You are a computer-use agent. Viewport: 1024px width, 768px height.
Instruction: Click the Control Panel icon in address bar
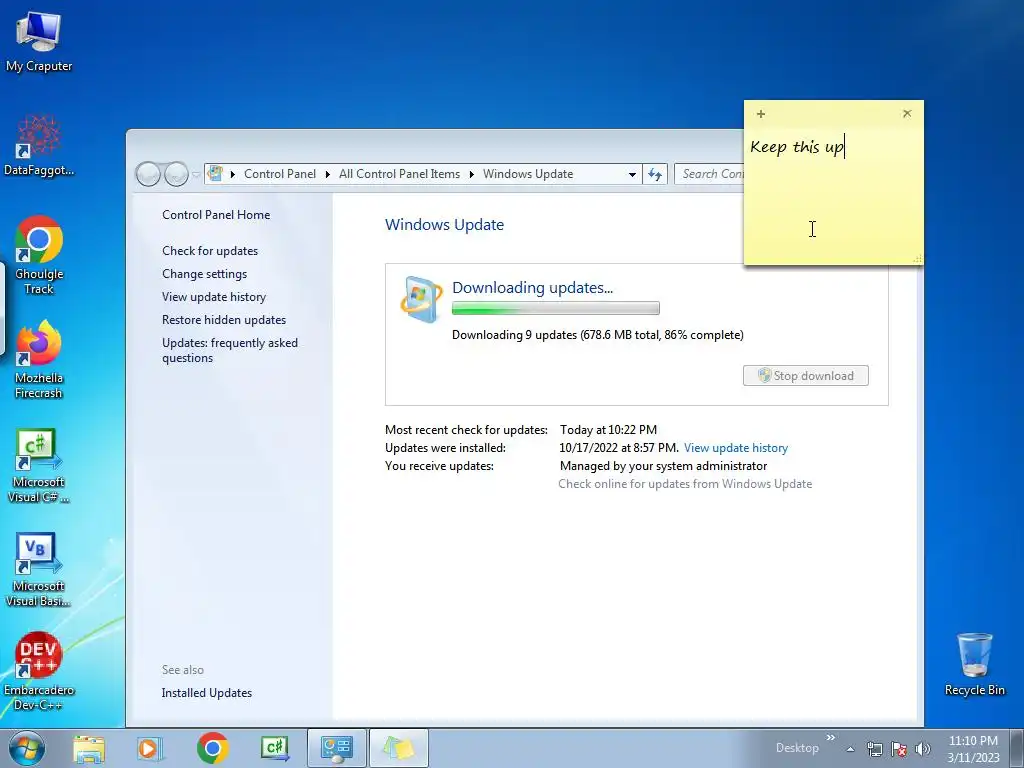point(215,174)
